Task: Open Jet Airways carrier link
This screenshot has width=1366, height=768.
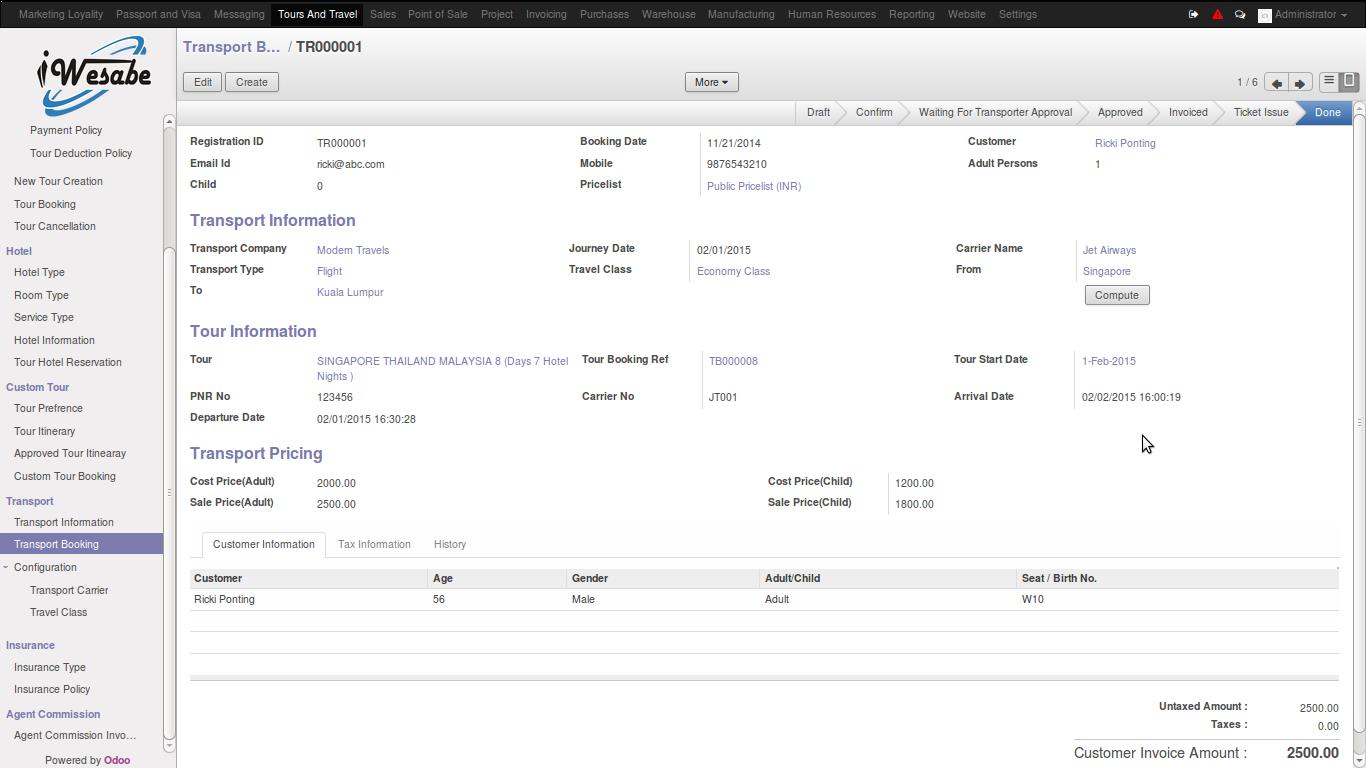Action: click(1109, 250)
